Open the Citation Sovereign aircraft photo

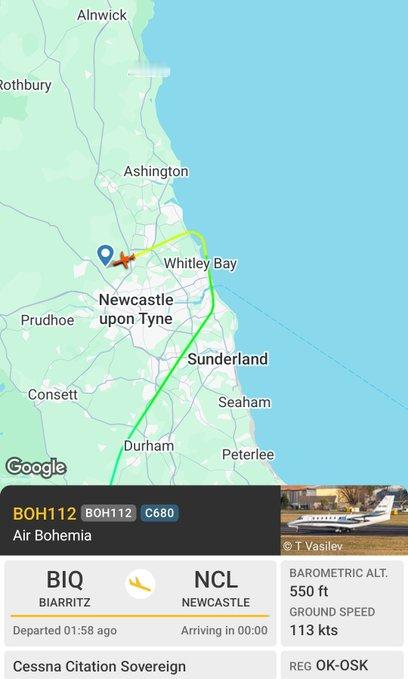tap(344, 520)
